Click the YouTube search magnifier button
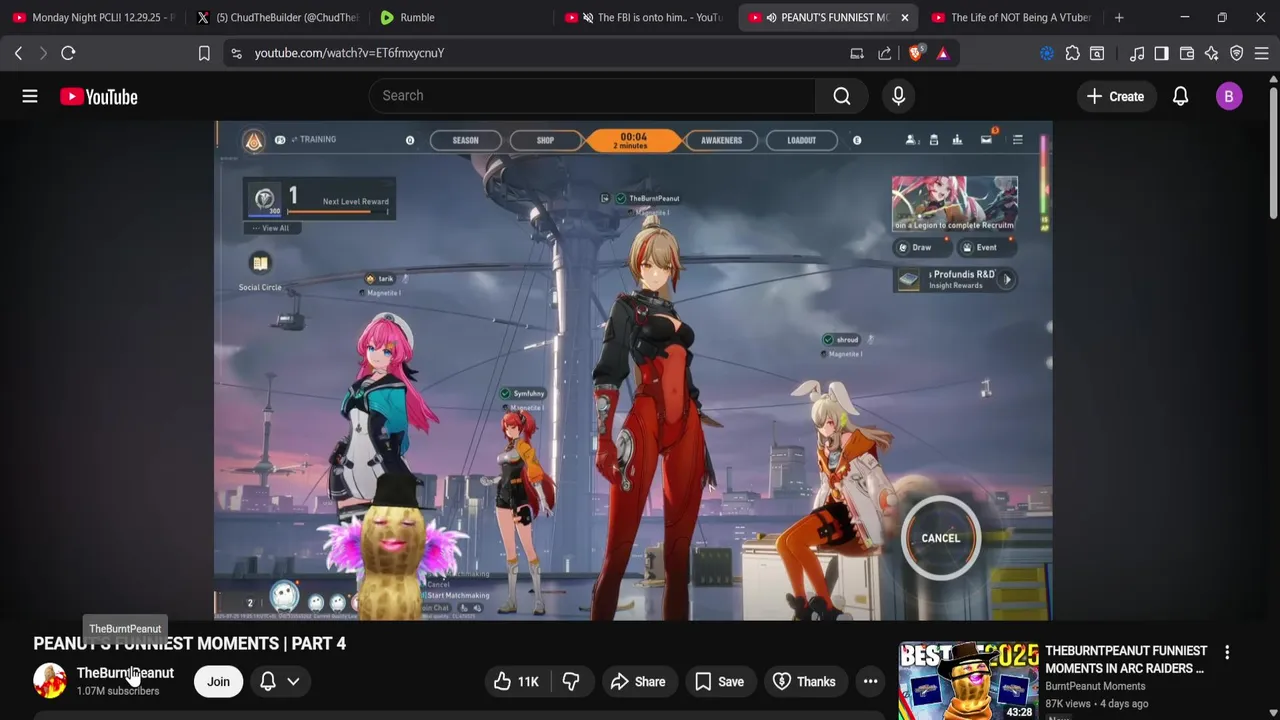The width and height of the screenshot is (1280, 720). pyautogui.click(x=842, y=96)
